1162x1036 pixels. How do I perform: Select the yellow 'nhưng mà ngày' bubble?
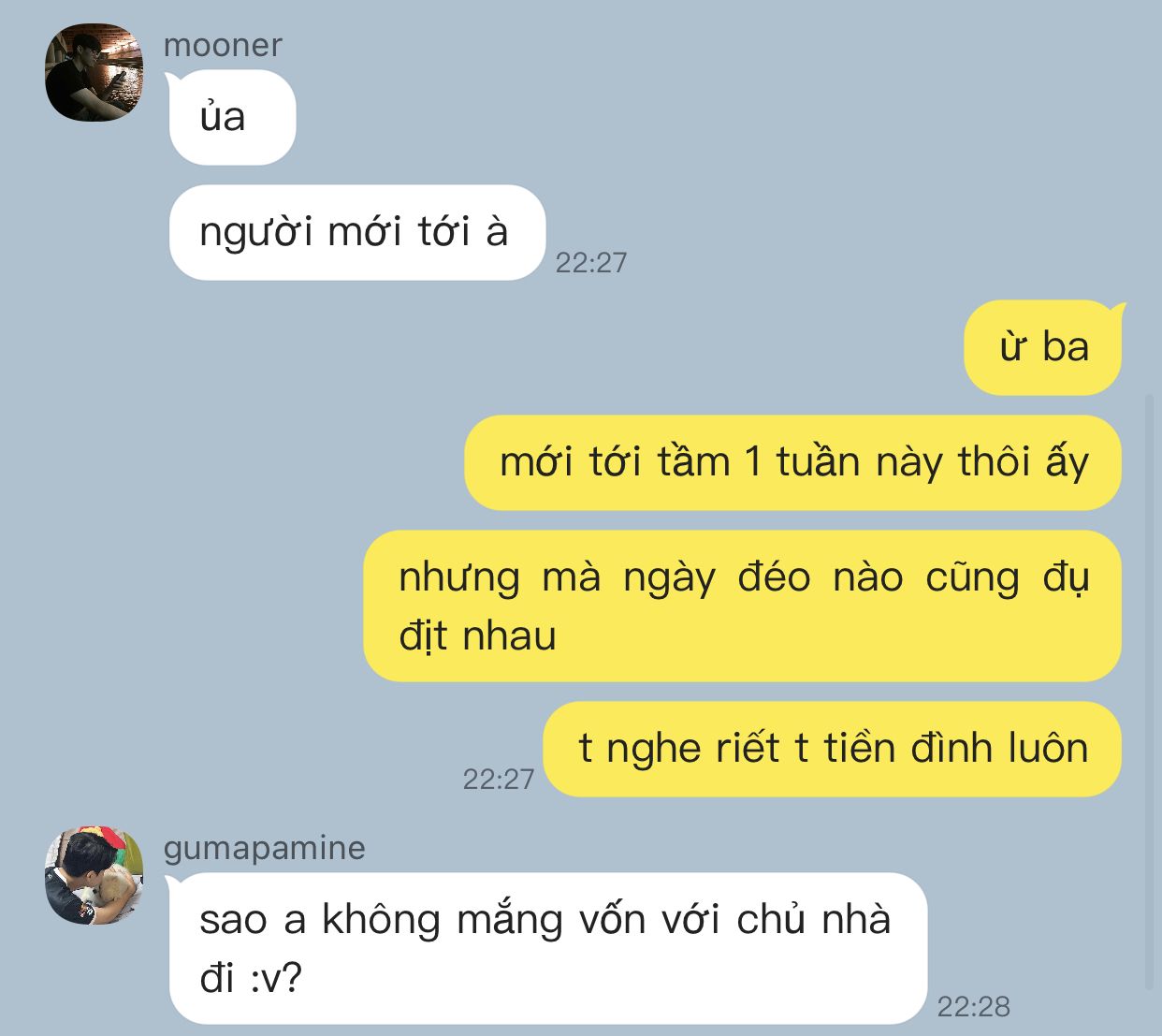click(x=742, y=606)
